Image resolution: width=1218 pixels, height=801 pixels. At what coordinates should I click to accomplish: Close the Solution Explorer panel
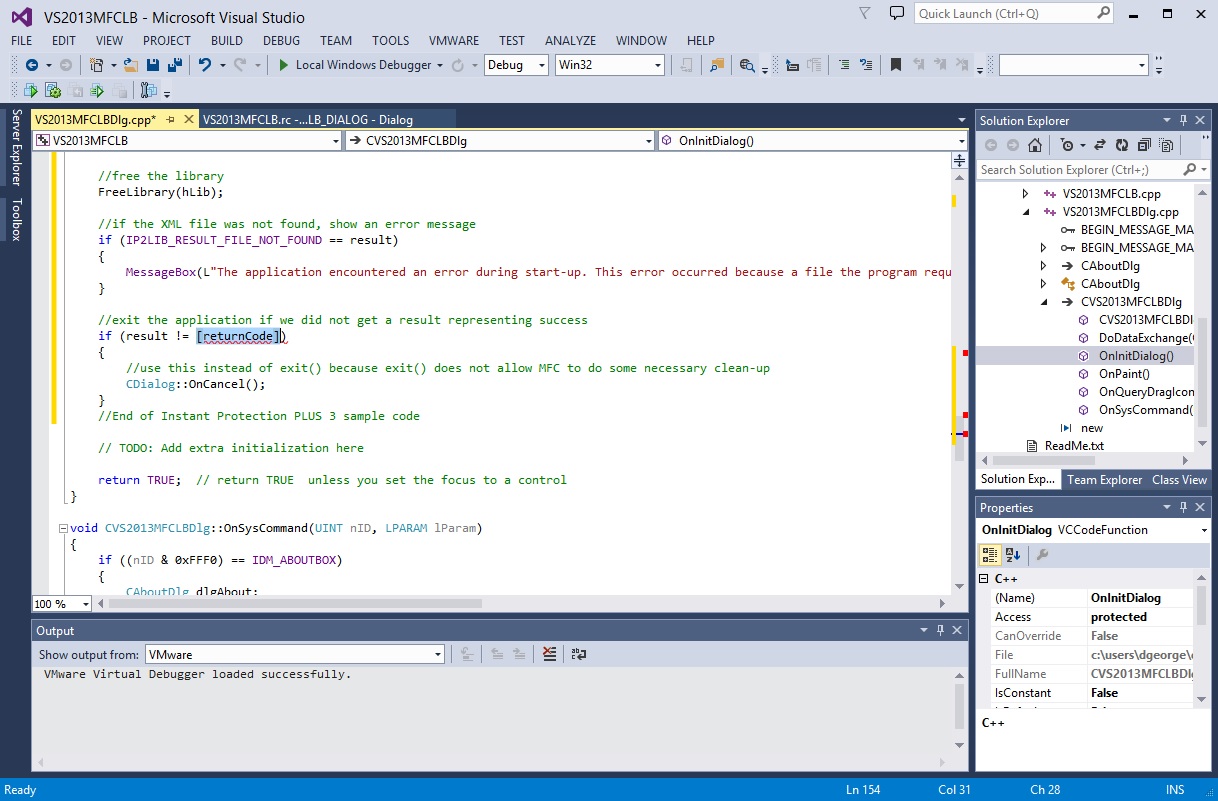[1200, 120]
